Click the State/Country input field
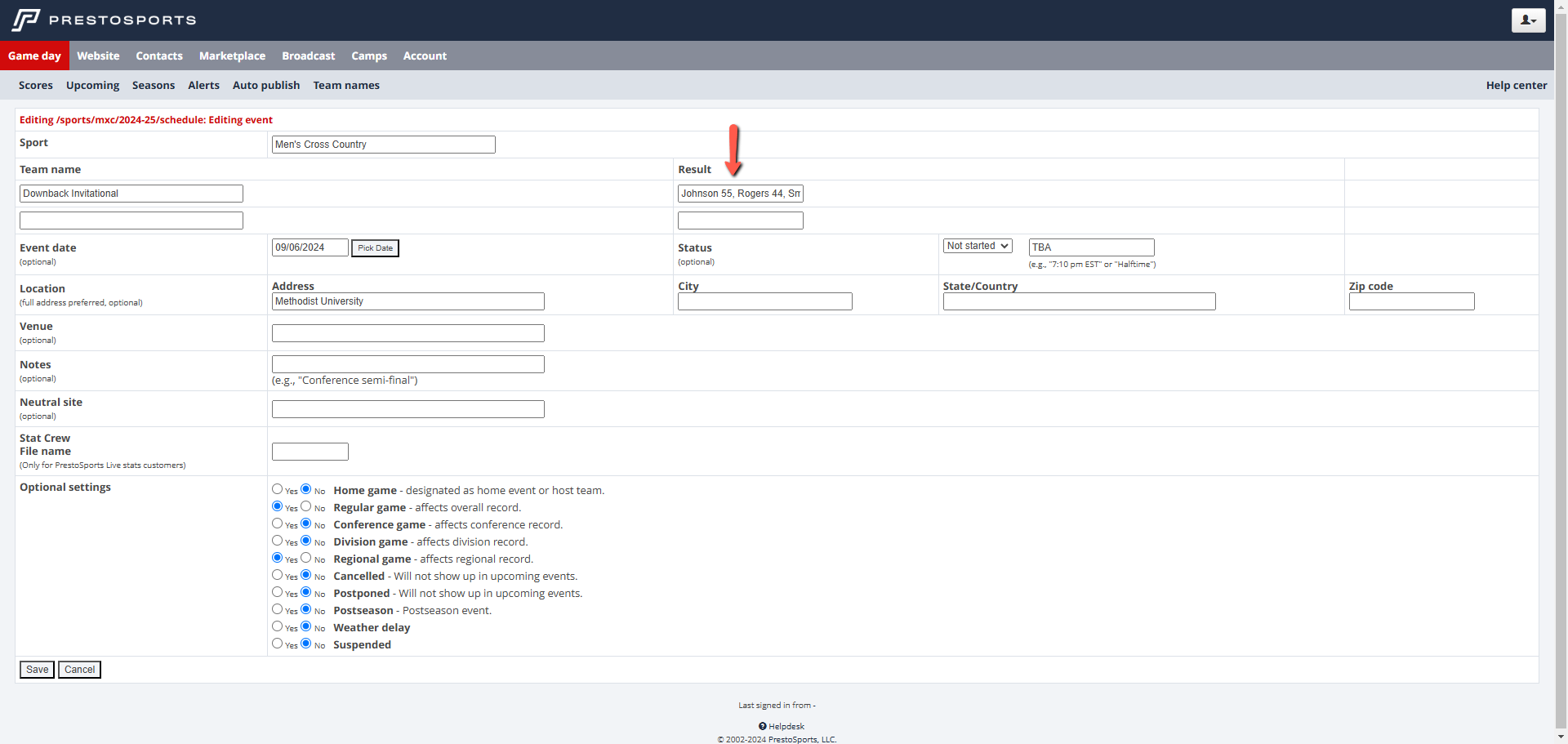Screen dimensions: 1568x744 click(1080, 301)
